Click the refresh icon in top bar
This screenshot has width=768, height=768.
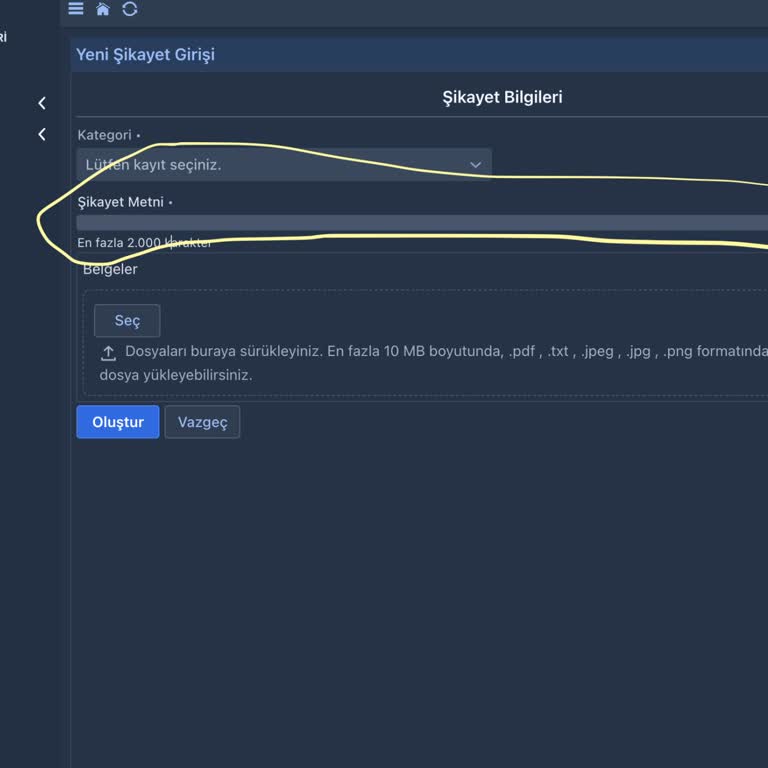(130, 9)
